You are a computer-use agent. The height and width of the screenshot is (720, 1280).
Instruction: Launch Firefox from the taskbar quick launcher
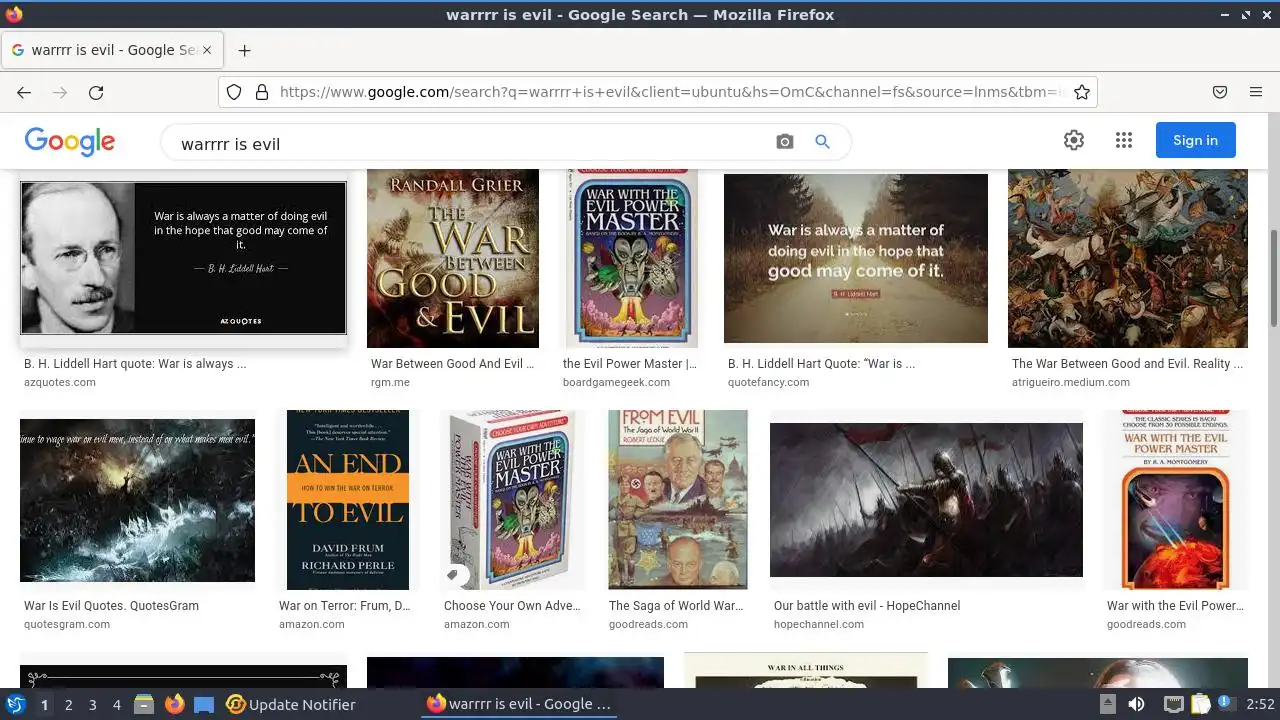(x=174, y=704)
